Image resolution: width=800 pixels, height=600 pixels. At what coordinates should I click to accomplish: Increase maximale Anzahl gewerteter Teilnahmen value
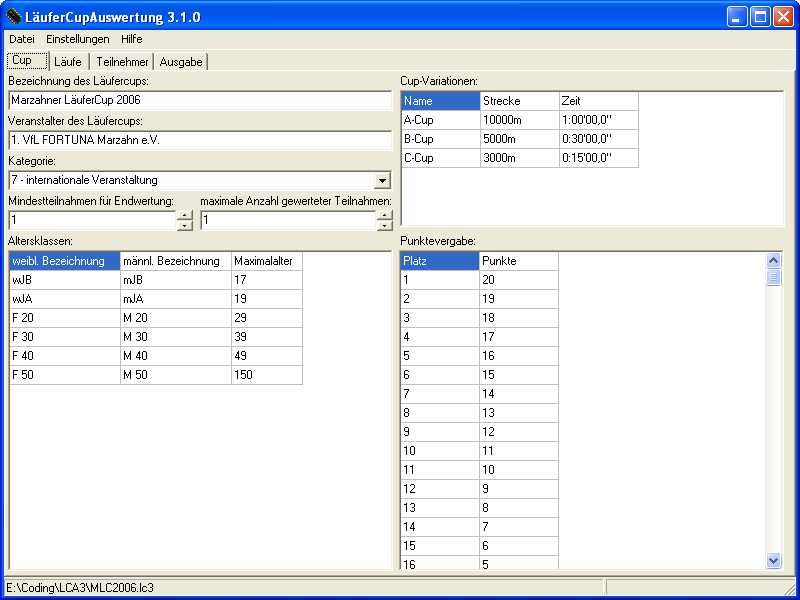(x=385, y=215)
